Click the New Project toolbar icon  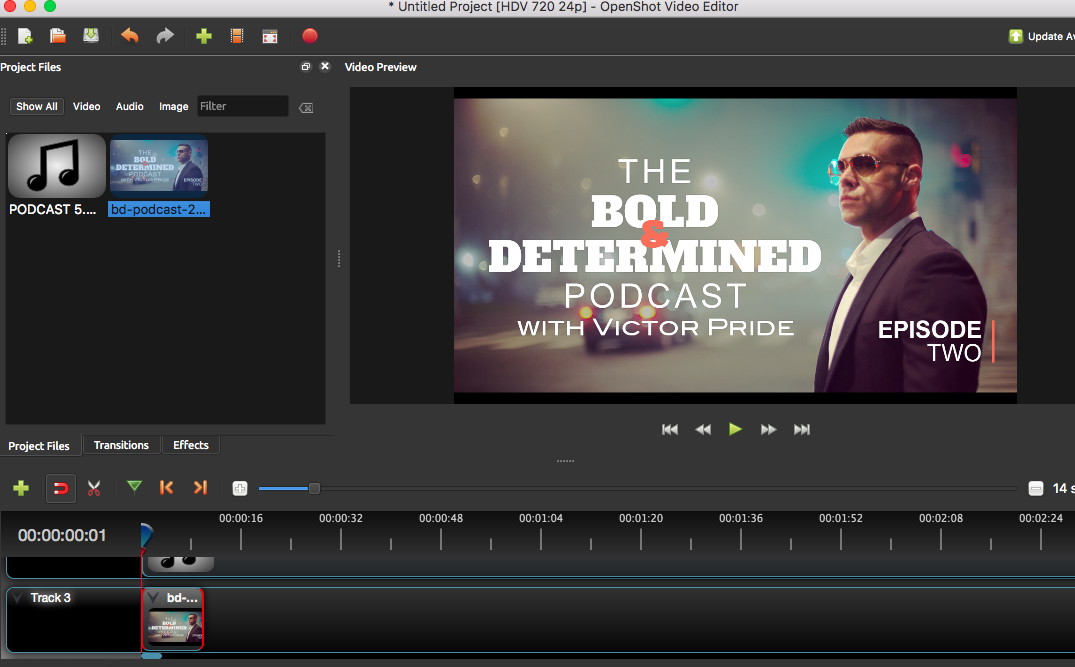coord(25,36)
